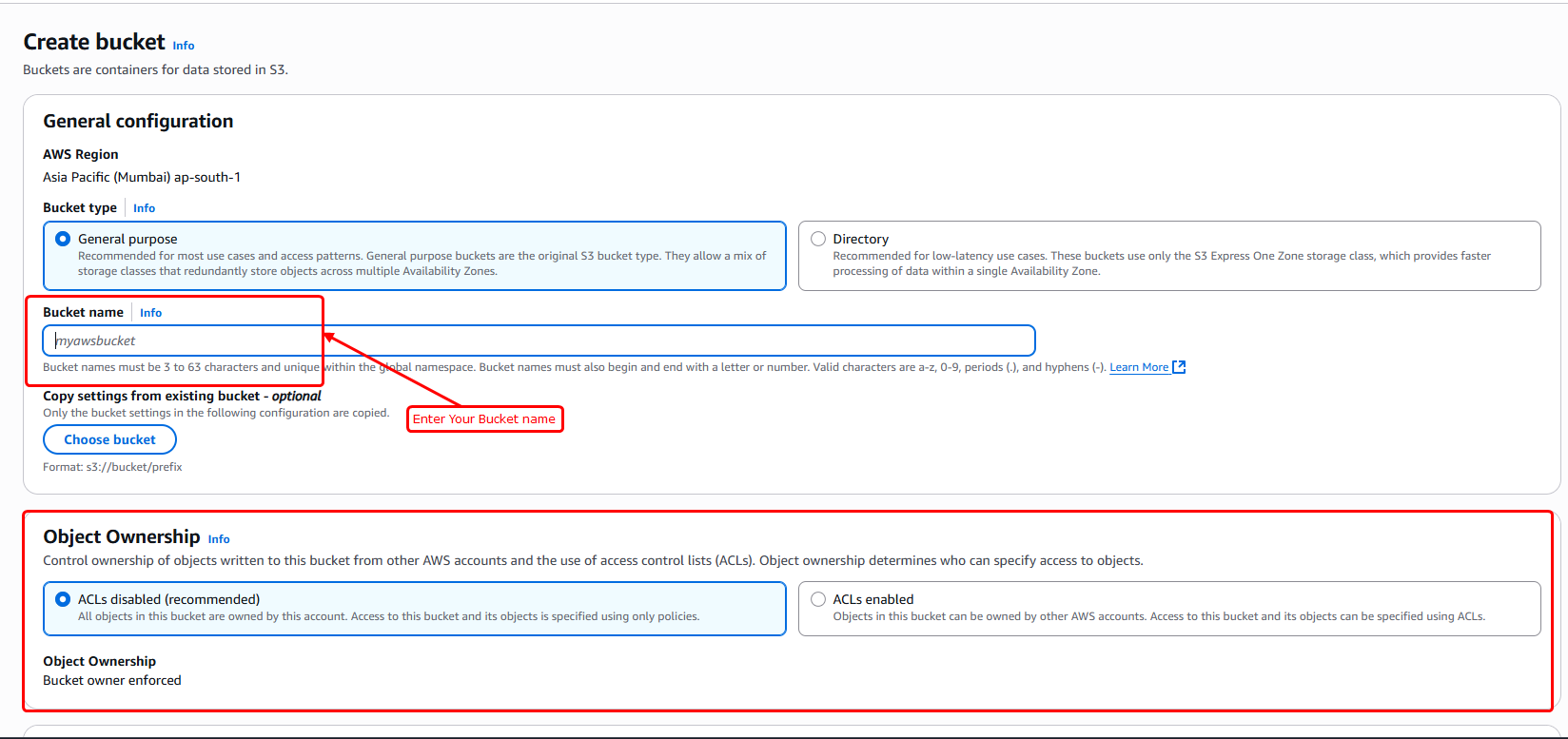Screen dimensions: 1568x739
Task: Open Info link beside Bucket name label
Action: click(150, 313)
